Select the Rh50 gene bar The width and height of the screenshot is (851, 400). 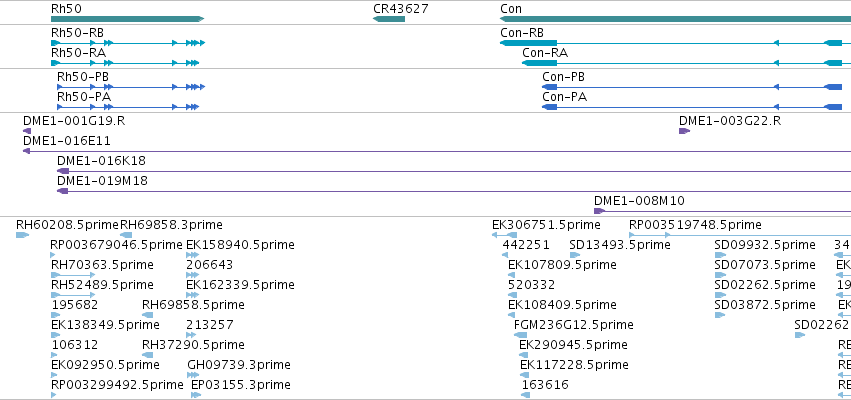[128, 19]
